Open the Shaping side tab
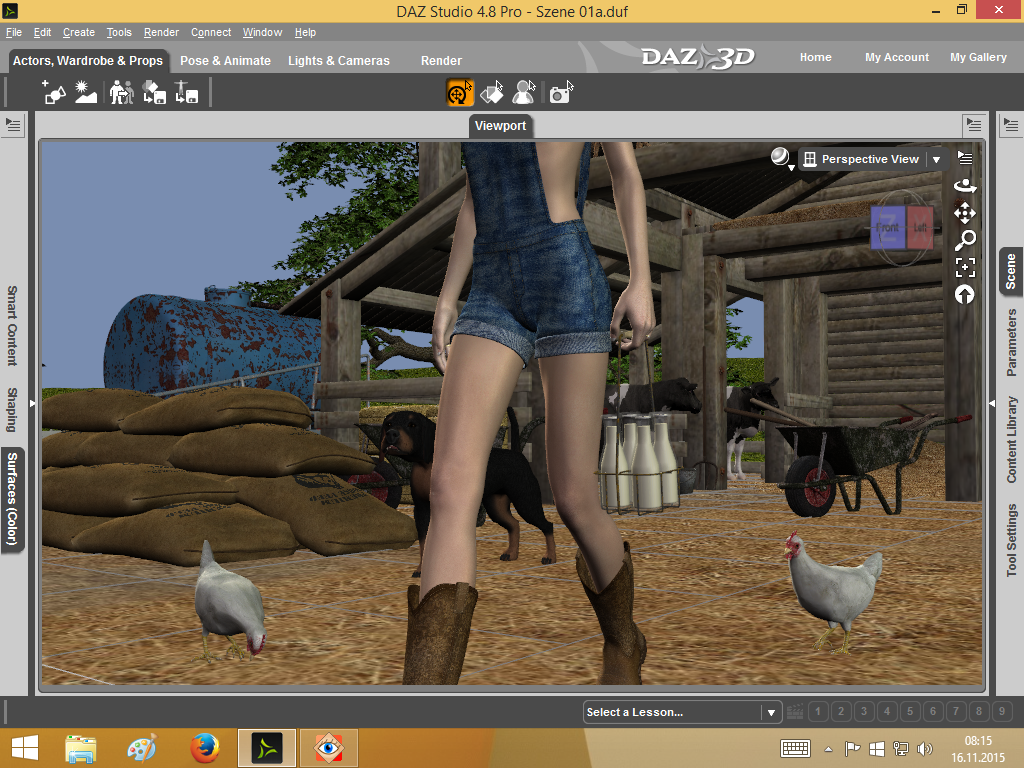 tap(12, 409)
